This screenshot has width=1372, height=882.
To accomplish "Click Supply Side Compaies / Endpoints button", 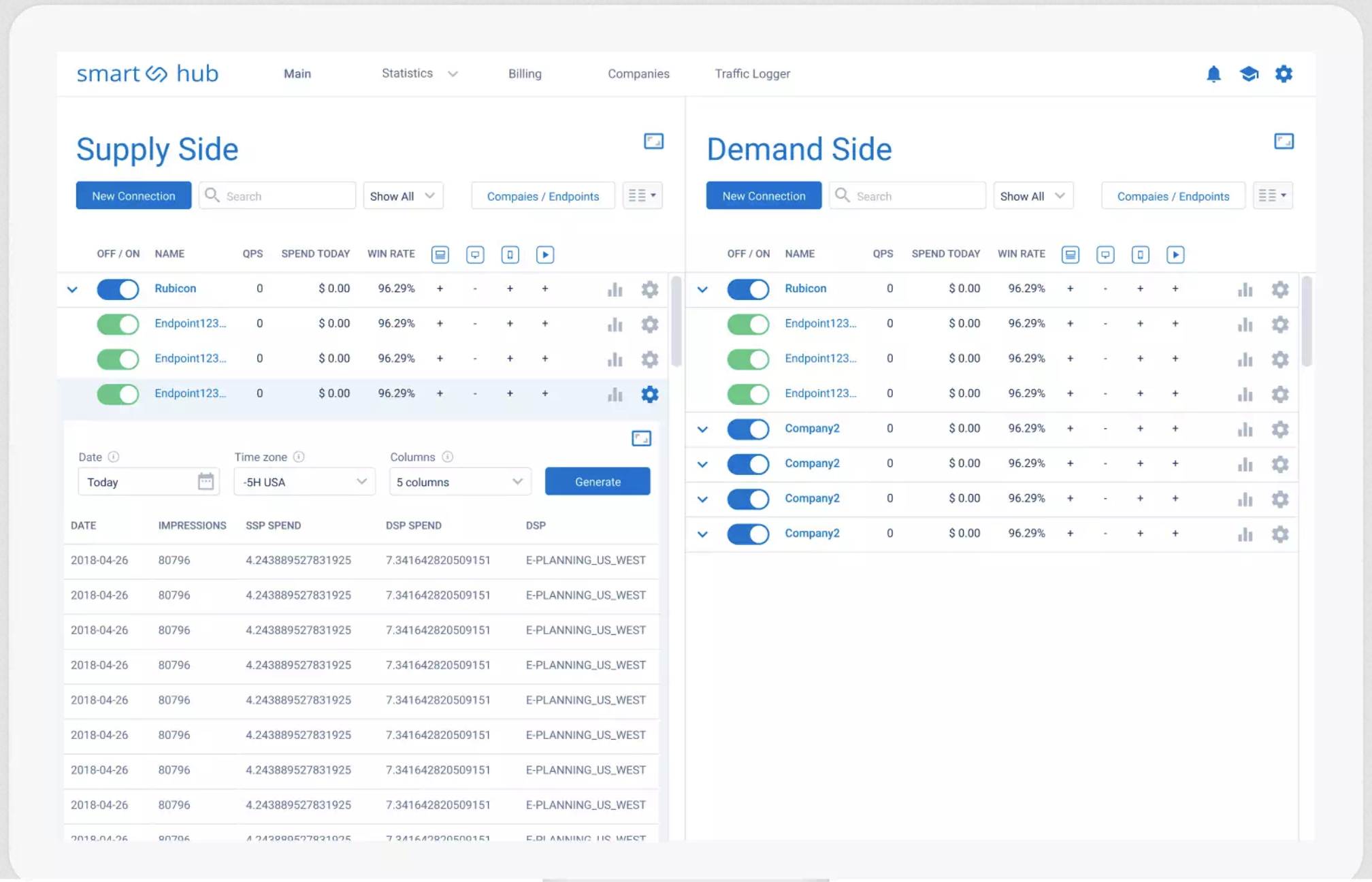I will (x=543, y=196).
